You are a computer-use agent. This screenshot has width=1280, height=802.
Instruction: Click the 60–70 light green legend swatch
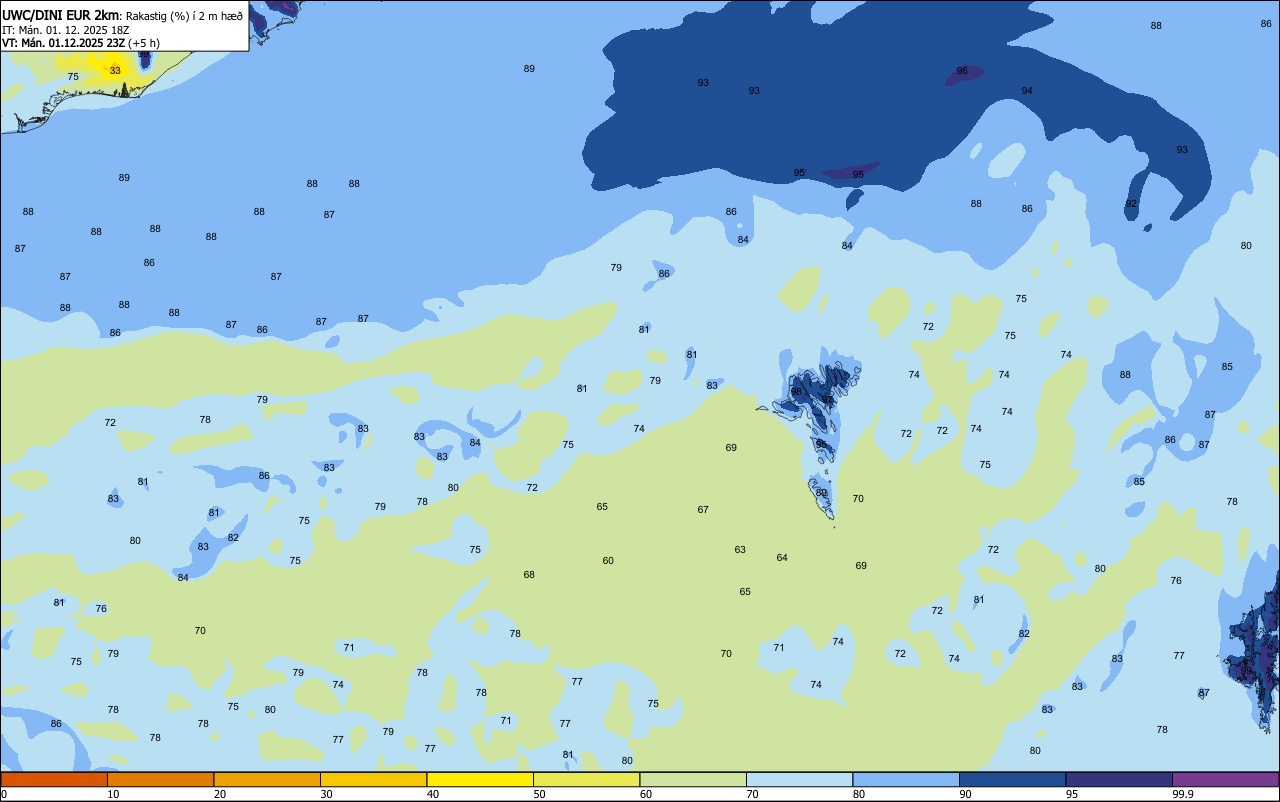693,779
